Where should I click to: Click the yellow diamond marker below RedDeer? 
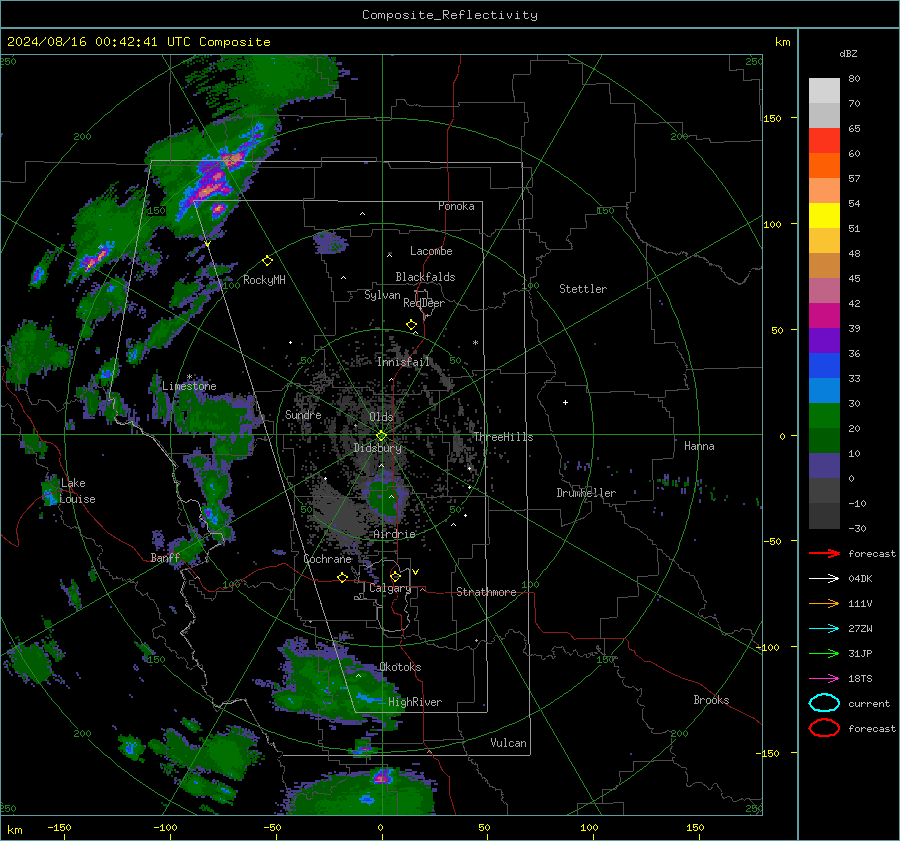click(x=411, y=325)
